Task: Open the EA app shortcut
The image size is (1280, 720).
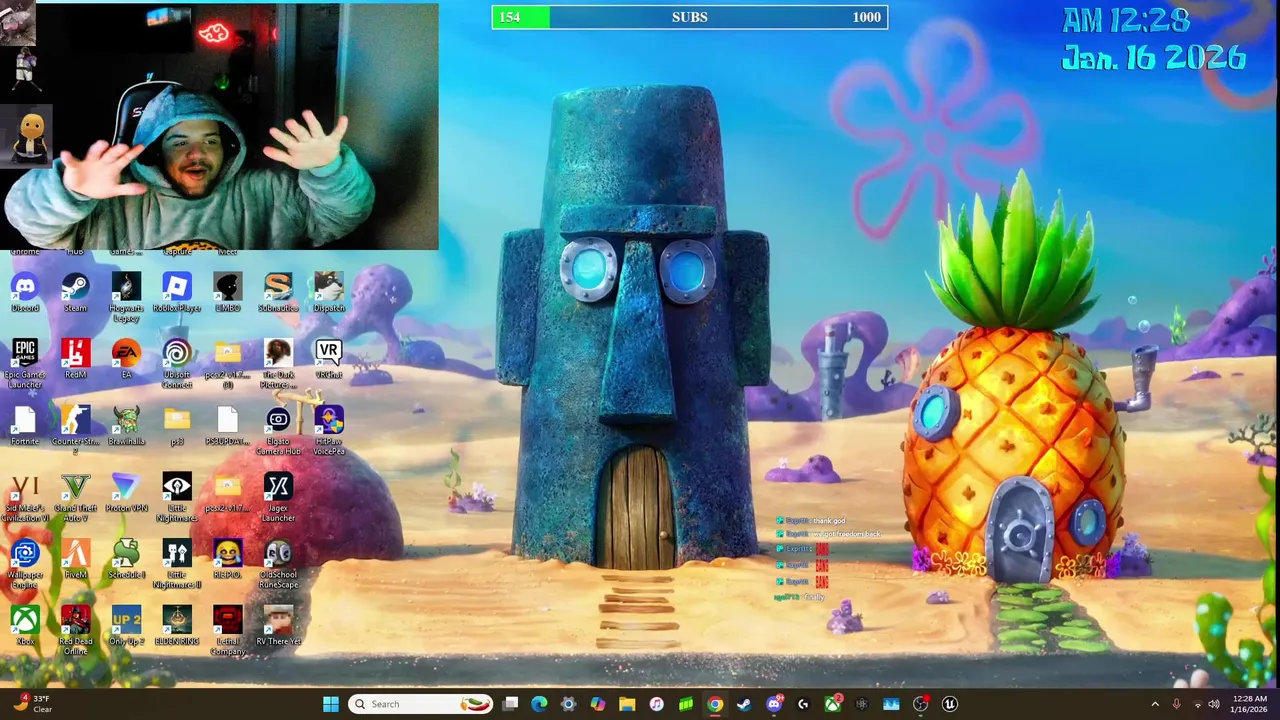Action: [x=126, y=358]
